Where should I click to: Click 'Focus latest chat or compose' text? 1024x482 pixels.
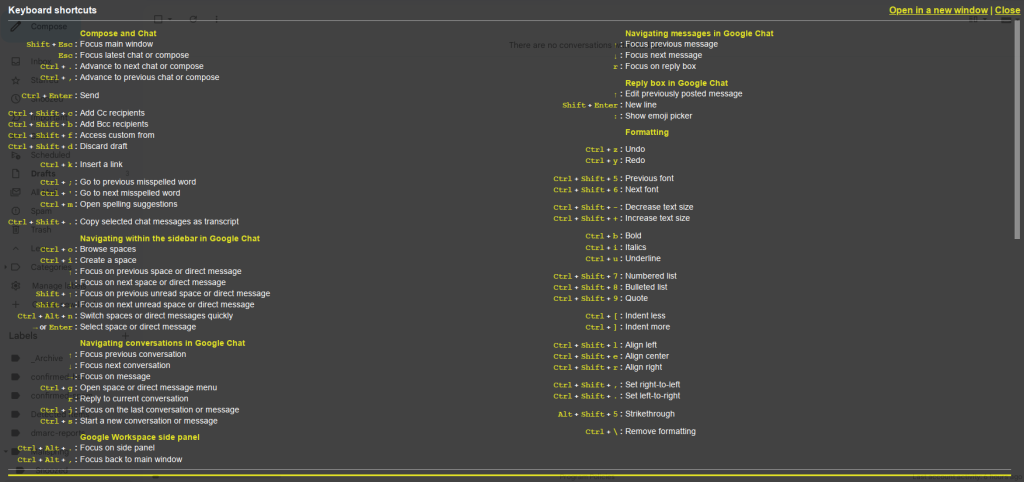pyautogui.click(x=135, y=56)
